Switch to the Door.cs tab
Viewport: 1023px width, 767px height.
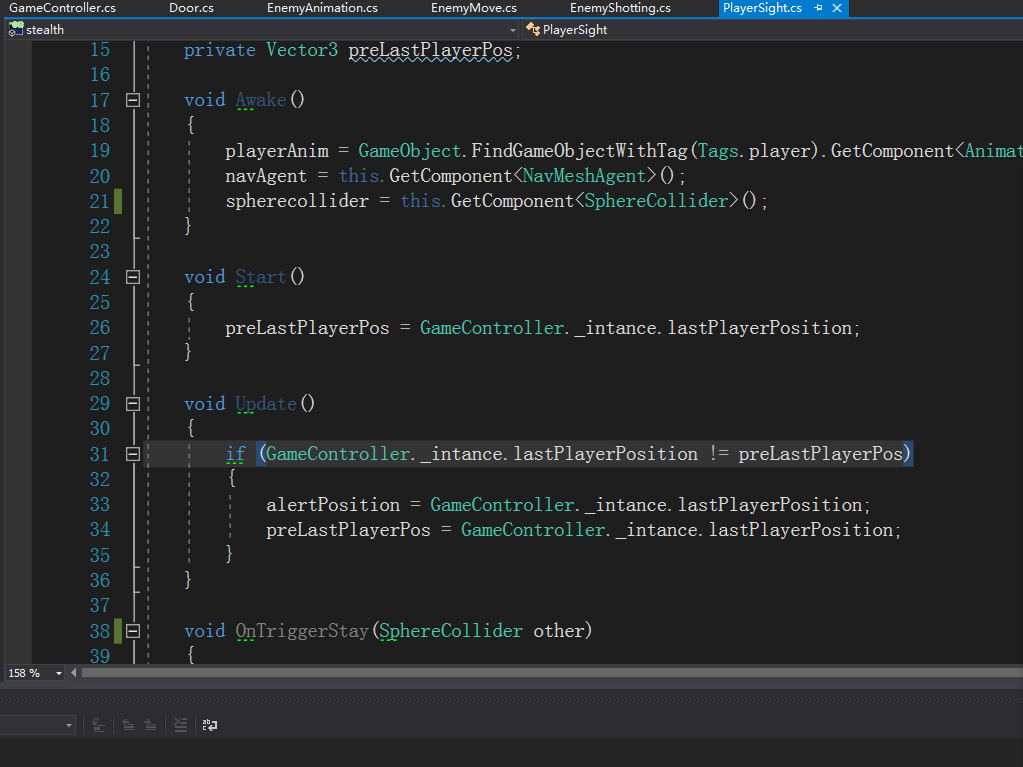click(191, 8)
